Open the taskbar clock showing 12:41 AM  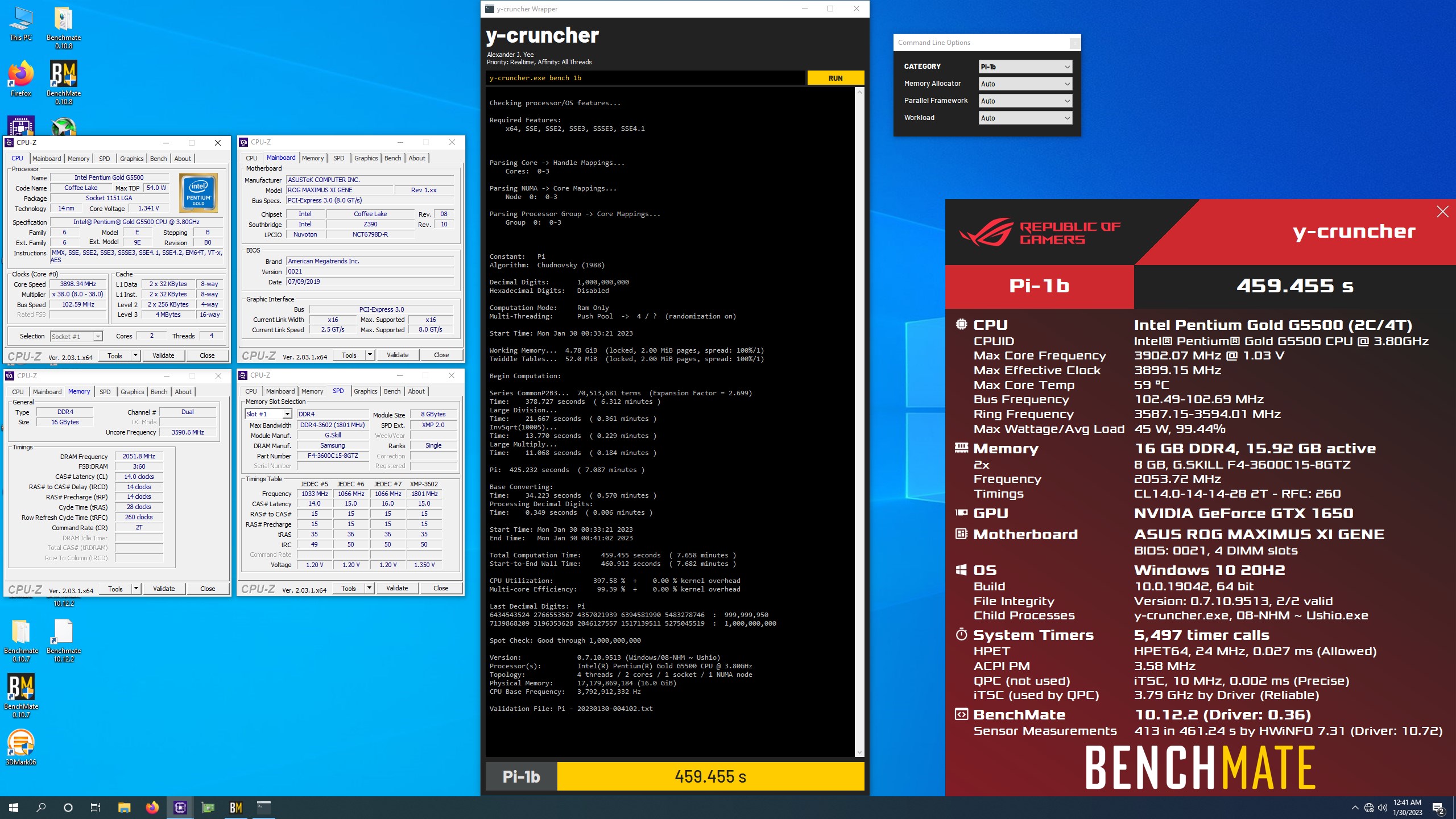1408,808
